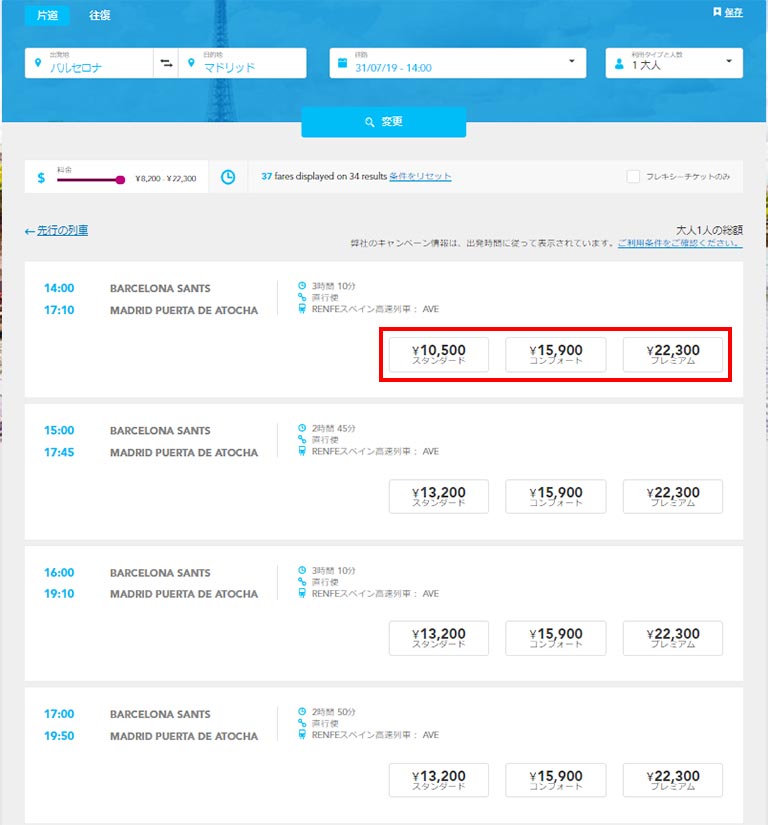
Task: Choose ¥13,200 standard fare for 15:00 train
Action: (439, 496)
